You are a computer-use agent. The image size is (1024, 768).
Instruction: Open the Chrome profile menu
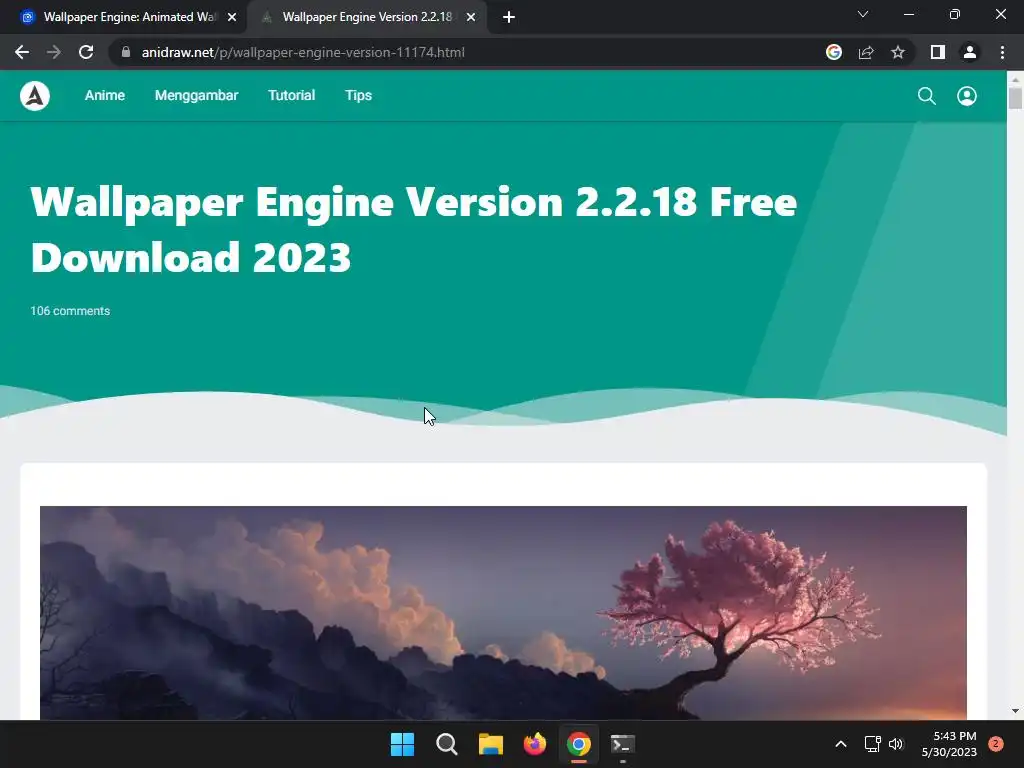point(970,52)
